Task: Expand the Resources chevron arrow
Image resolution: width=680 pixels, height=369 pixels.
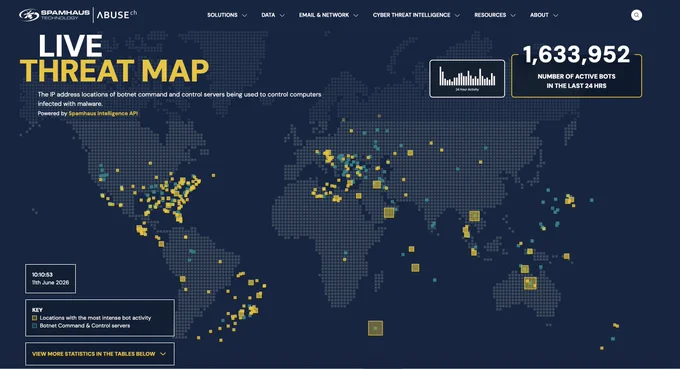Action: [513, 16]
